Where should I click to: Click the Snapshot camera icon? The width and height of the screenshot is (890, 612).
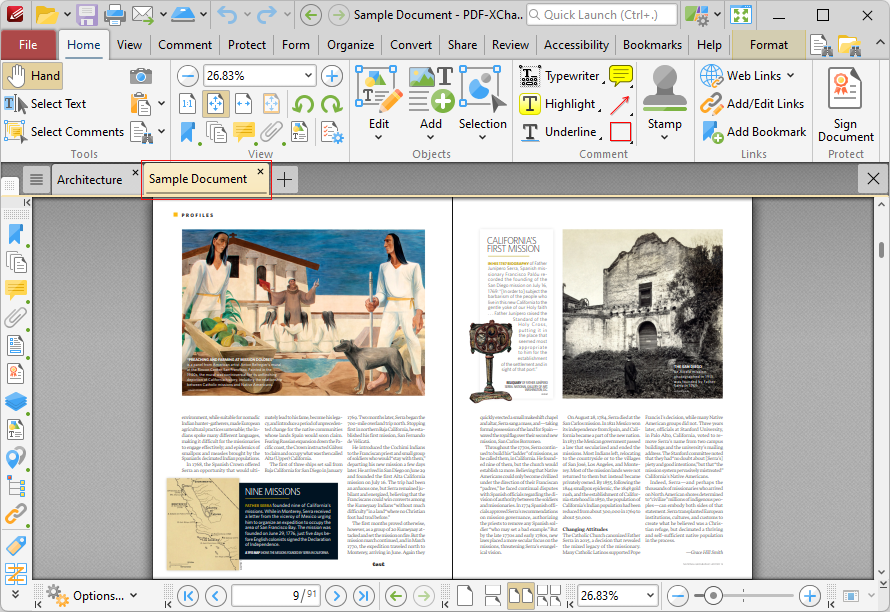141,76
